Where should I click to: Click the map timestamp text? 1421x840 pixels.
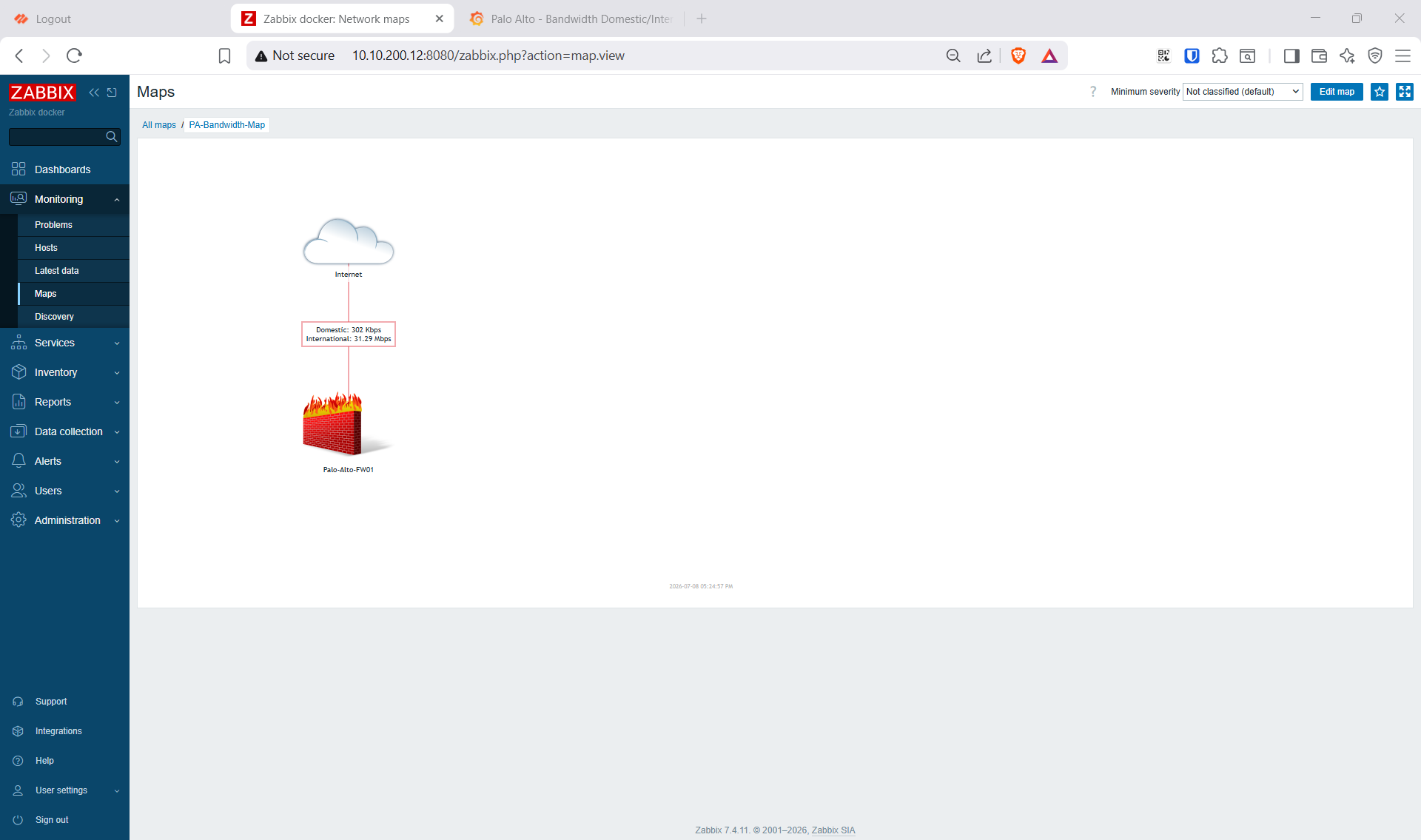tap(701, 586)
